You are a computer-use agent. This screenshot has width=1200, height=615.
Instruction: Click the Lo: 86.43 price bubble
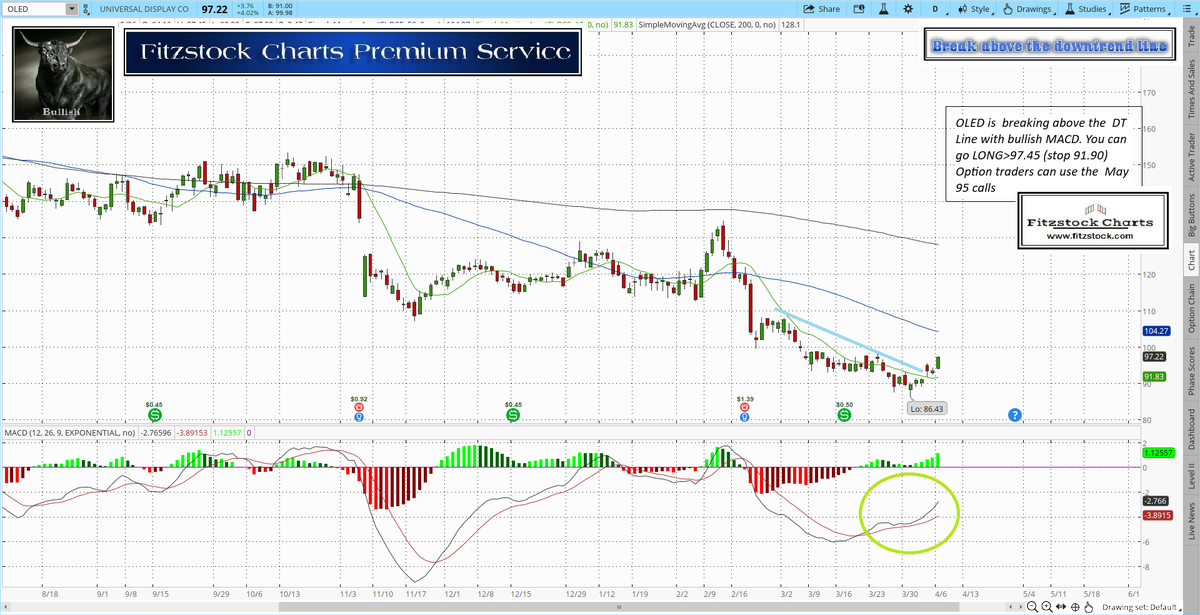(x=926, y=408)
